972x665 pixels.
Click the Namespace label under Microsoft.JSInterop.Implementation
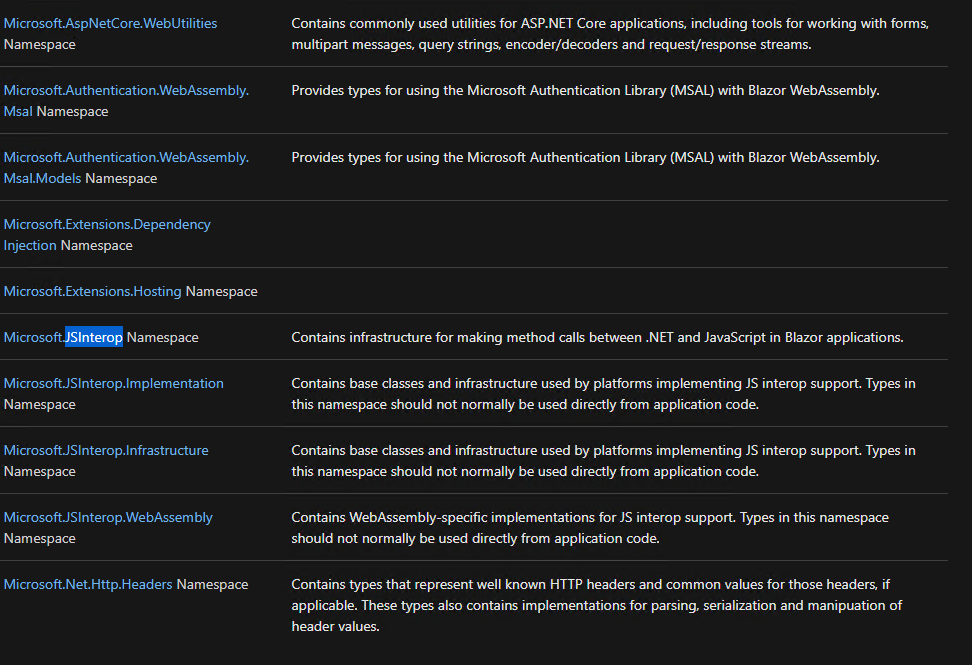pyautogui.click(x=39, y=404)
